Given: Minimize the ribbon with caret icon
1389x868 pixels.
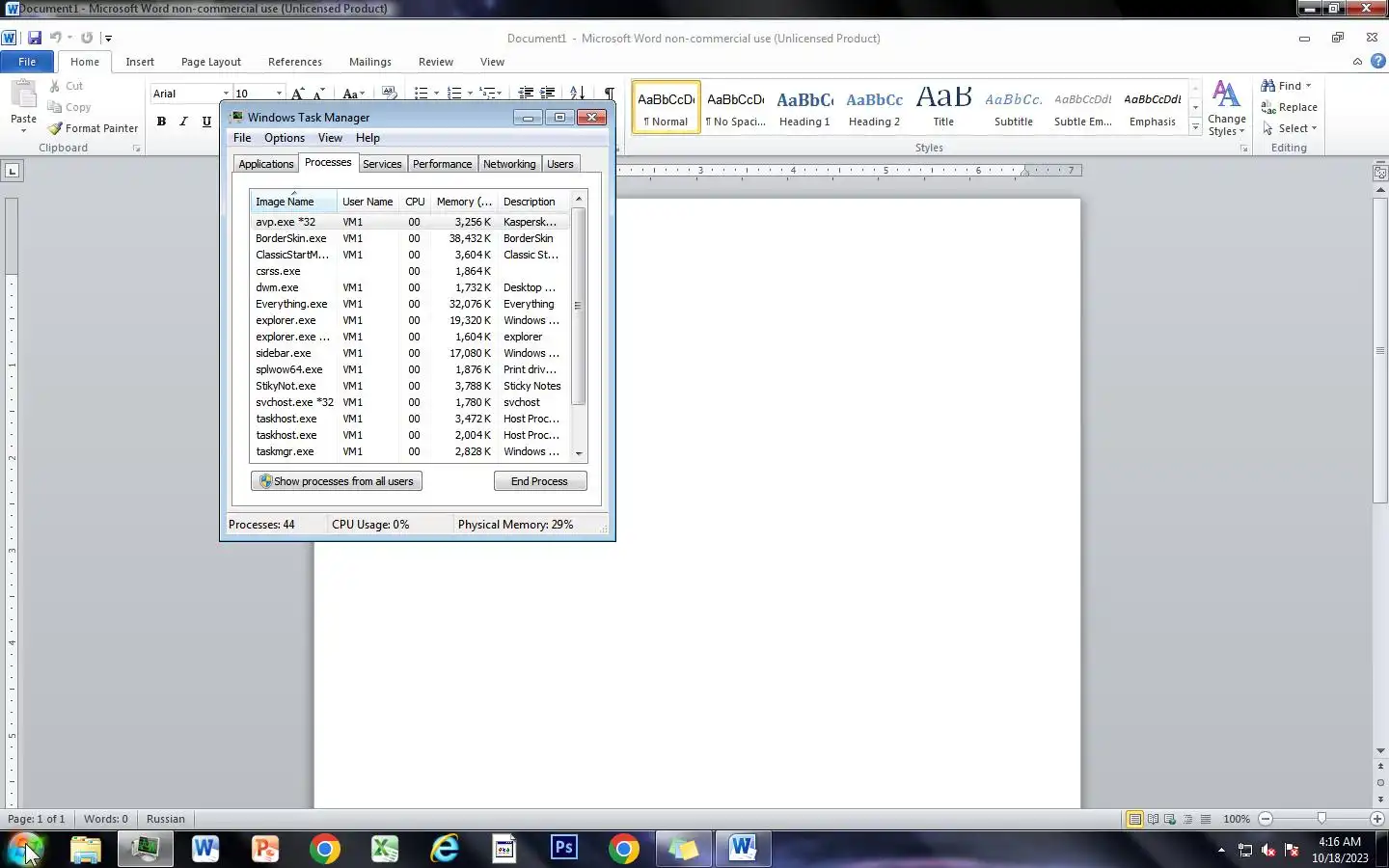Looking at the screenshot, I should (x=1357, y=61).
